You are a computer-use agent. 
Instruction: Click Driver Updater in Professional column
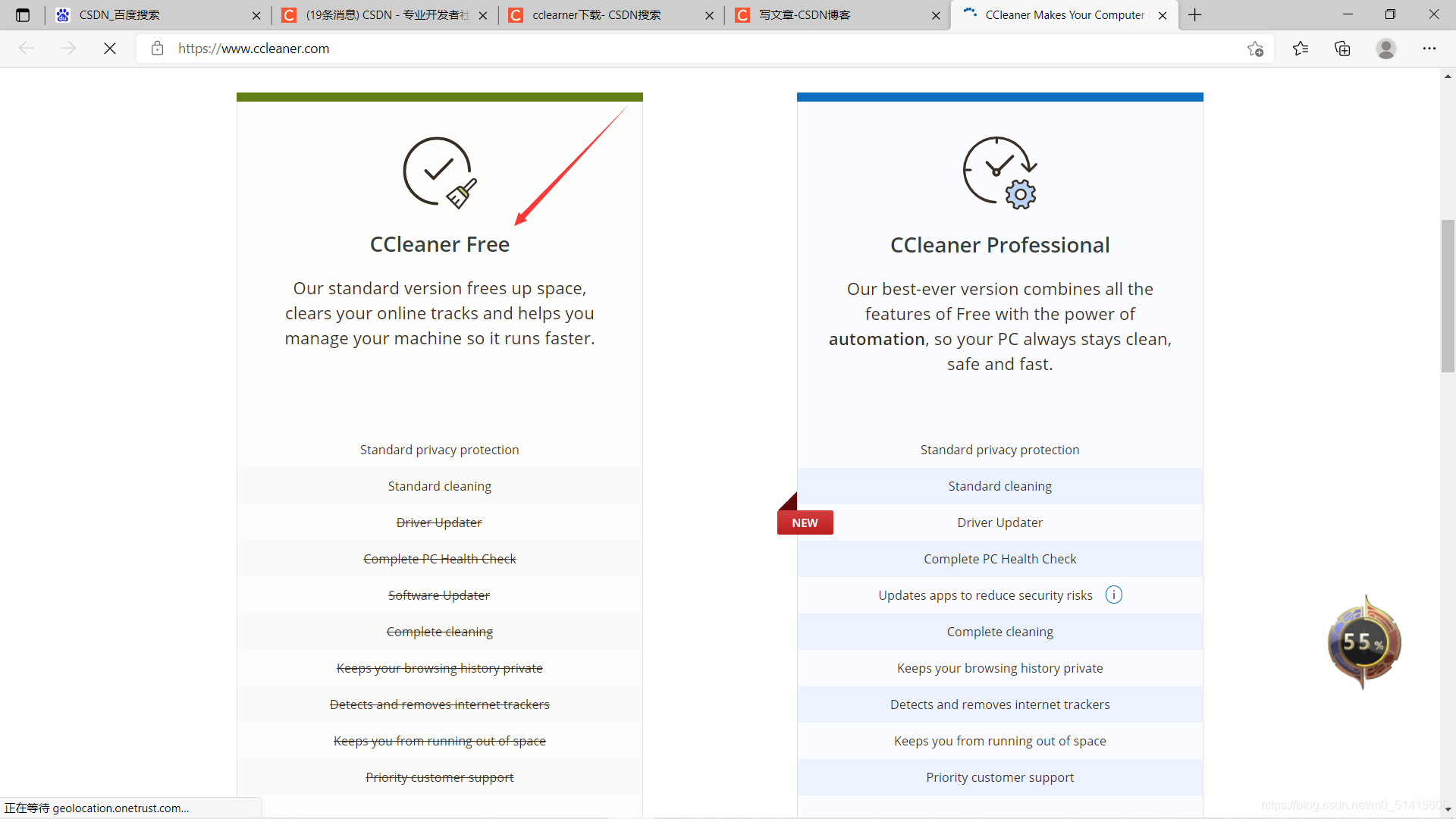999,522
